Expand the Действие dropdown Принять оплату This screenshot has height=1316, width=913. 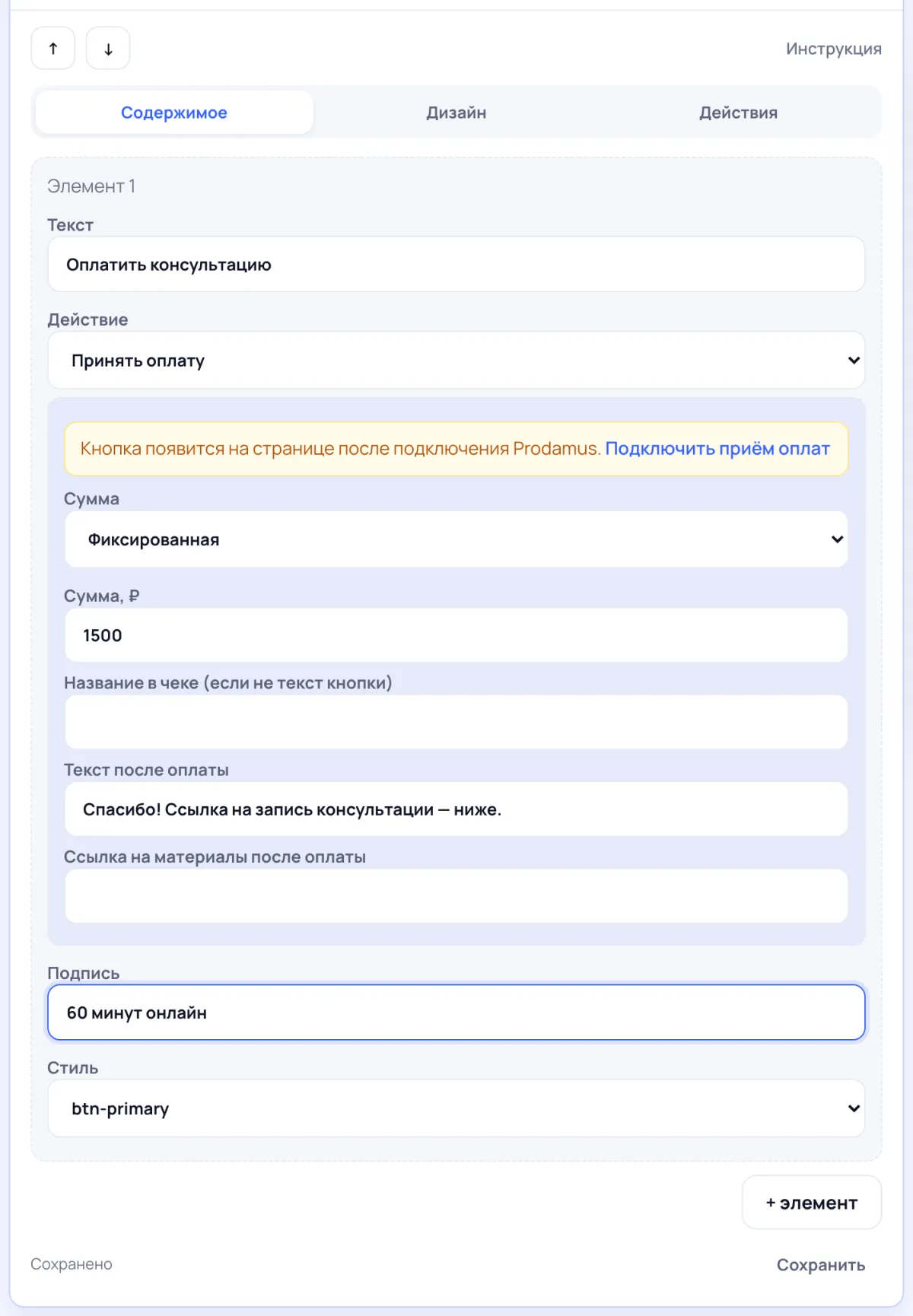click(456, 361)
